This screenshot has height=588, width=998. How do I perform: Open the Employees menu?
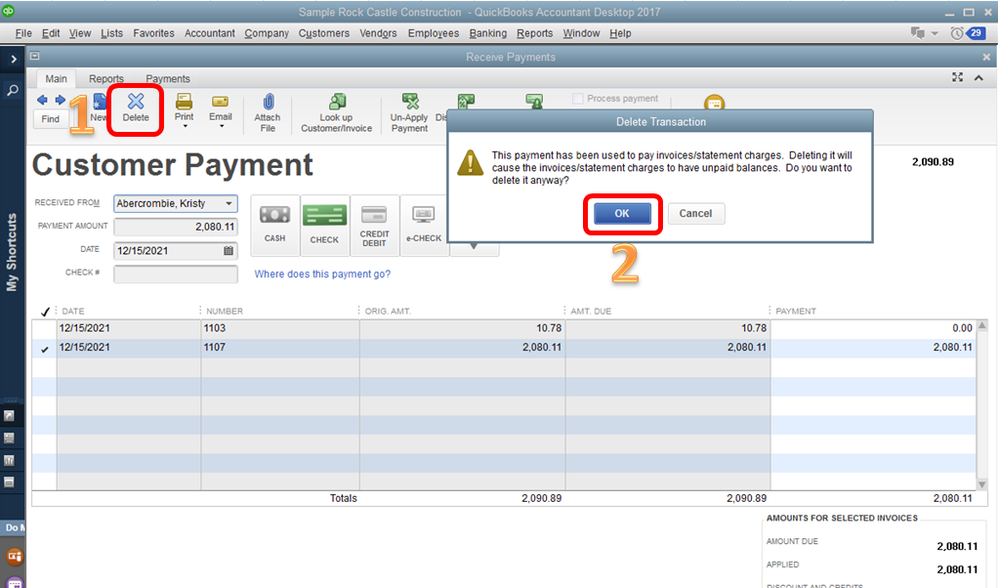point(433,33)
